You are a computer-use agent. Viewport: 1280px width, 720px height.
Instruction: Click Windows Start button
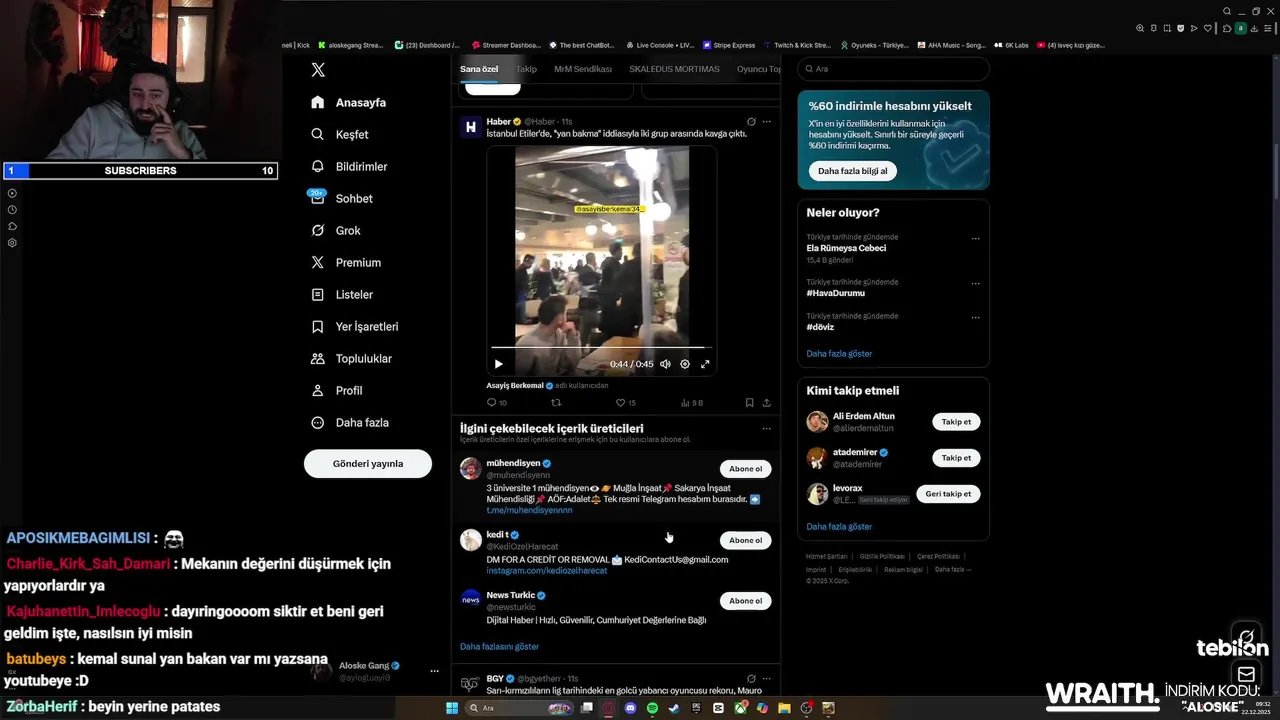click(x=452, y=708)
